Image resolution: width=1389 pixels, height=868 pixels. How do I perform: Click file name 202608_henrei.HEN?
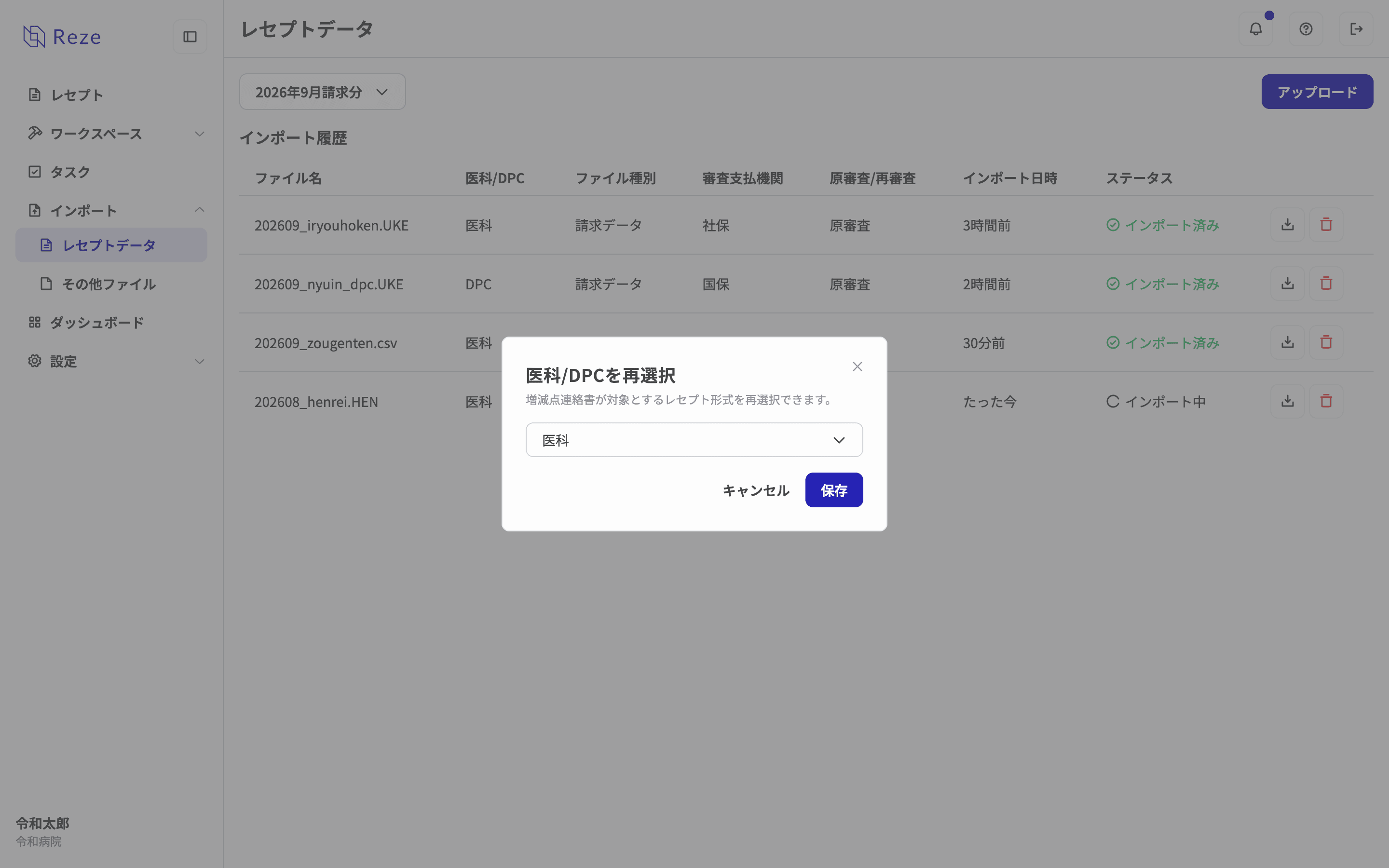pyautogui.click(x=316, y=402)
